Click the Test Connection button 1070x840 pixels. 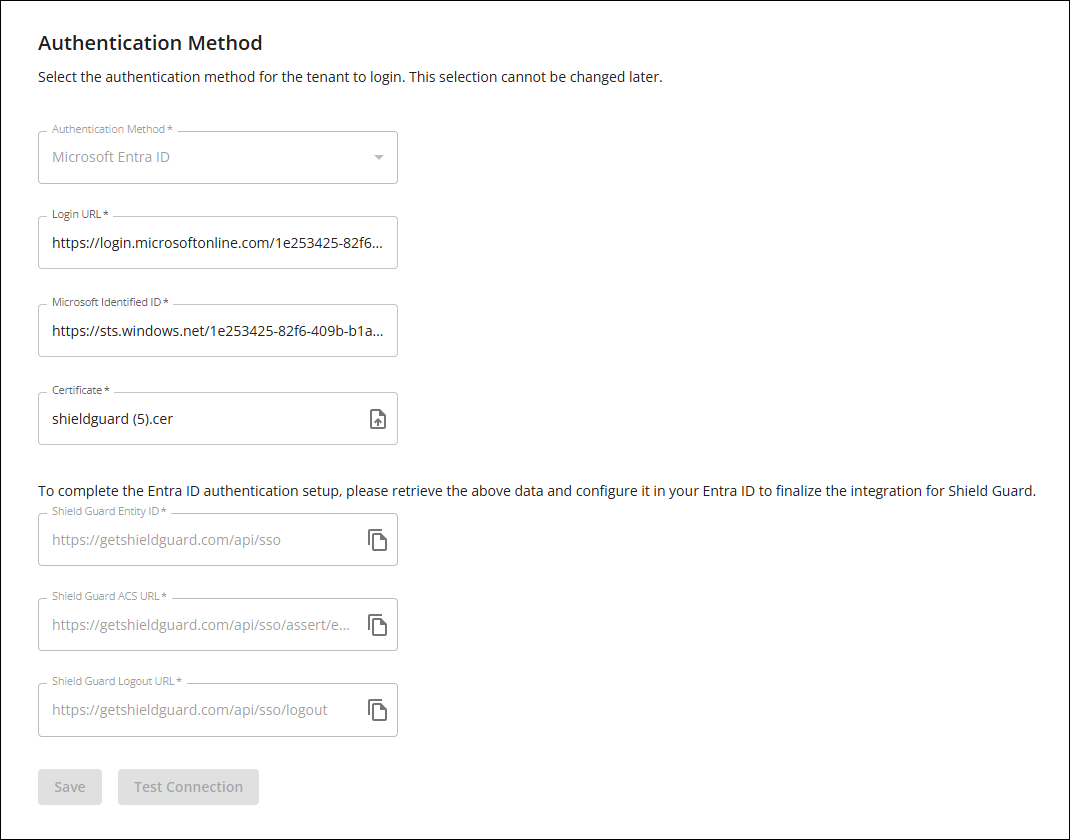(x=188, y=787)
